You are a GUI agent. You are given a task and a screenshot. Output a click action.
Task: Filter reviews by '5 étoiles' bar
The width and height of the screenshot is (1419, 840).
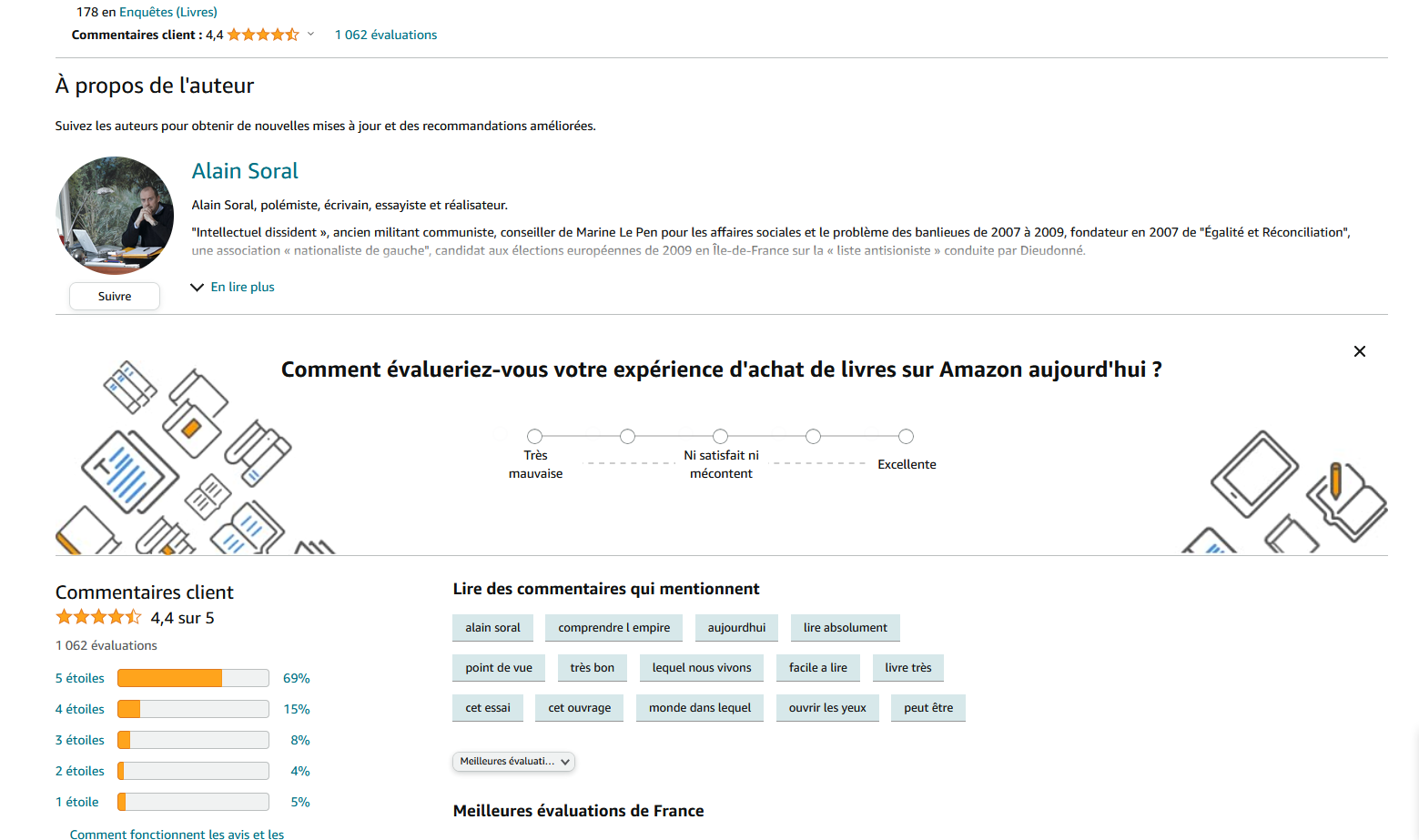(182, 678)
